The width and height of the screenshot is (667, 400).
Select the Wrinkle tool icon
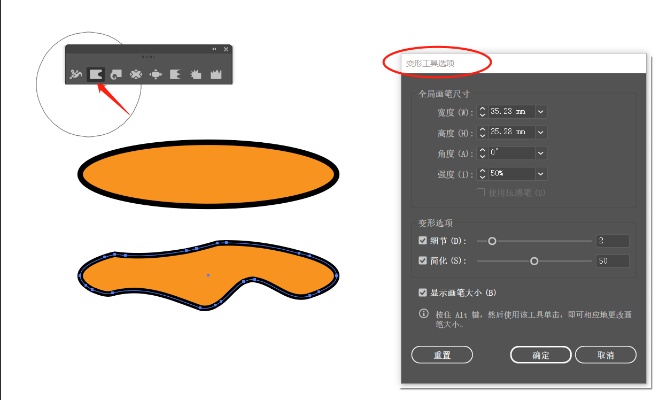tap(216, 74)
